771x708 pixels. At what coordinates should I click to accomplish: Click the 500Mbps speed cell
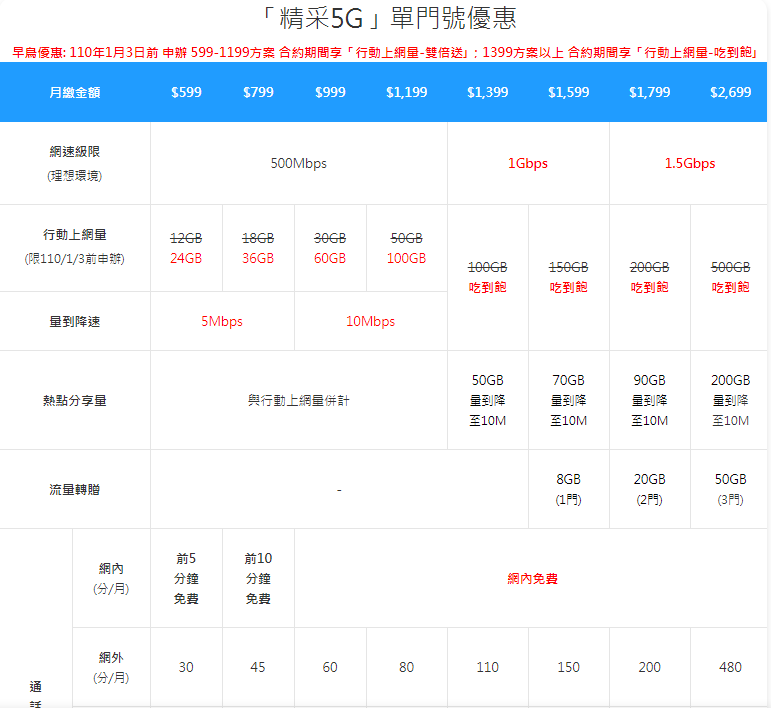pos(298,163)
